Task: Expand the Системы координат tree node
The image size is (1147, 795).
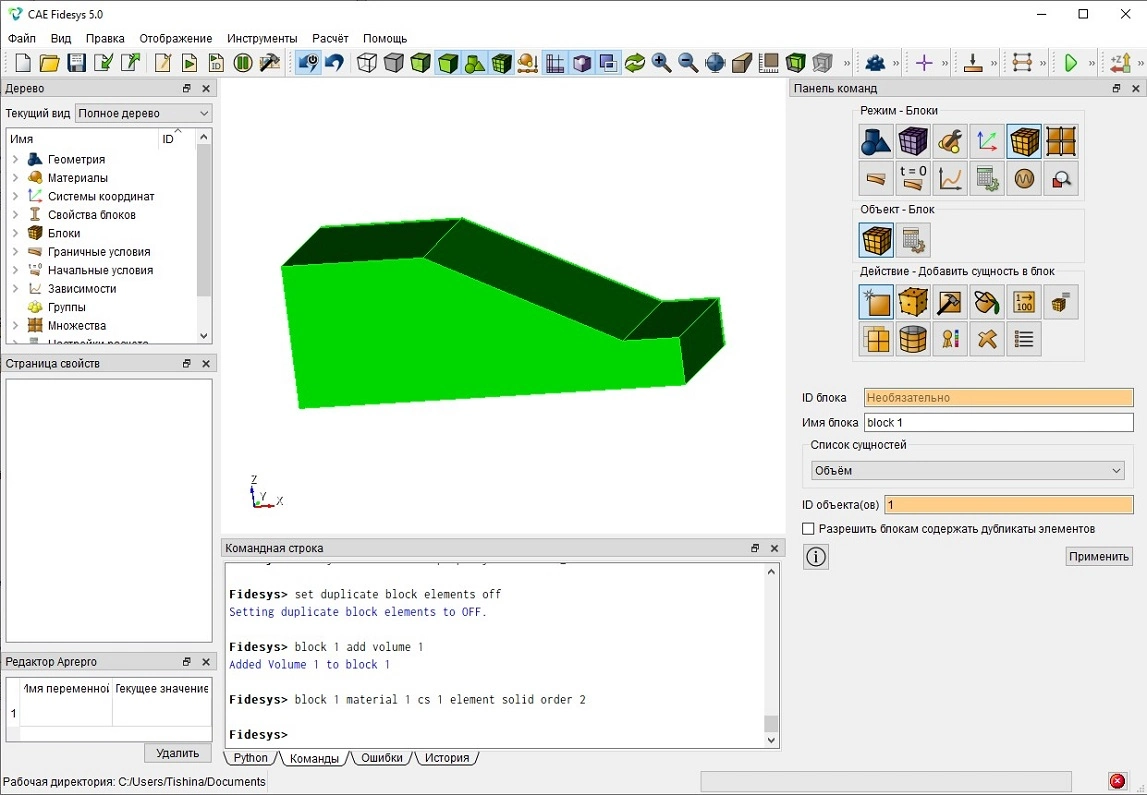Action: click(x=15, y=196)
